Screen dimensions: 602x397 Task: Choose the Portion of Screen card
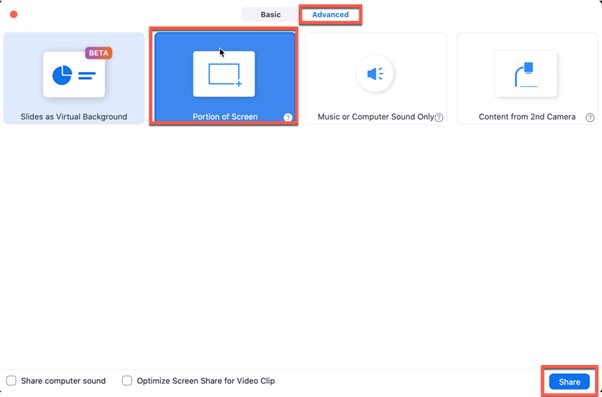[225, 78]
